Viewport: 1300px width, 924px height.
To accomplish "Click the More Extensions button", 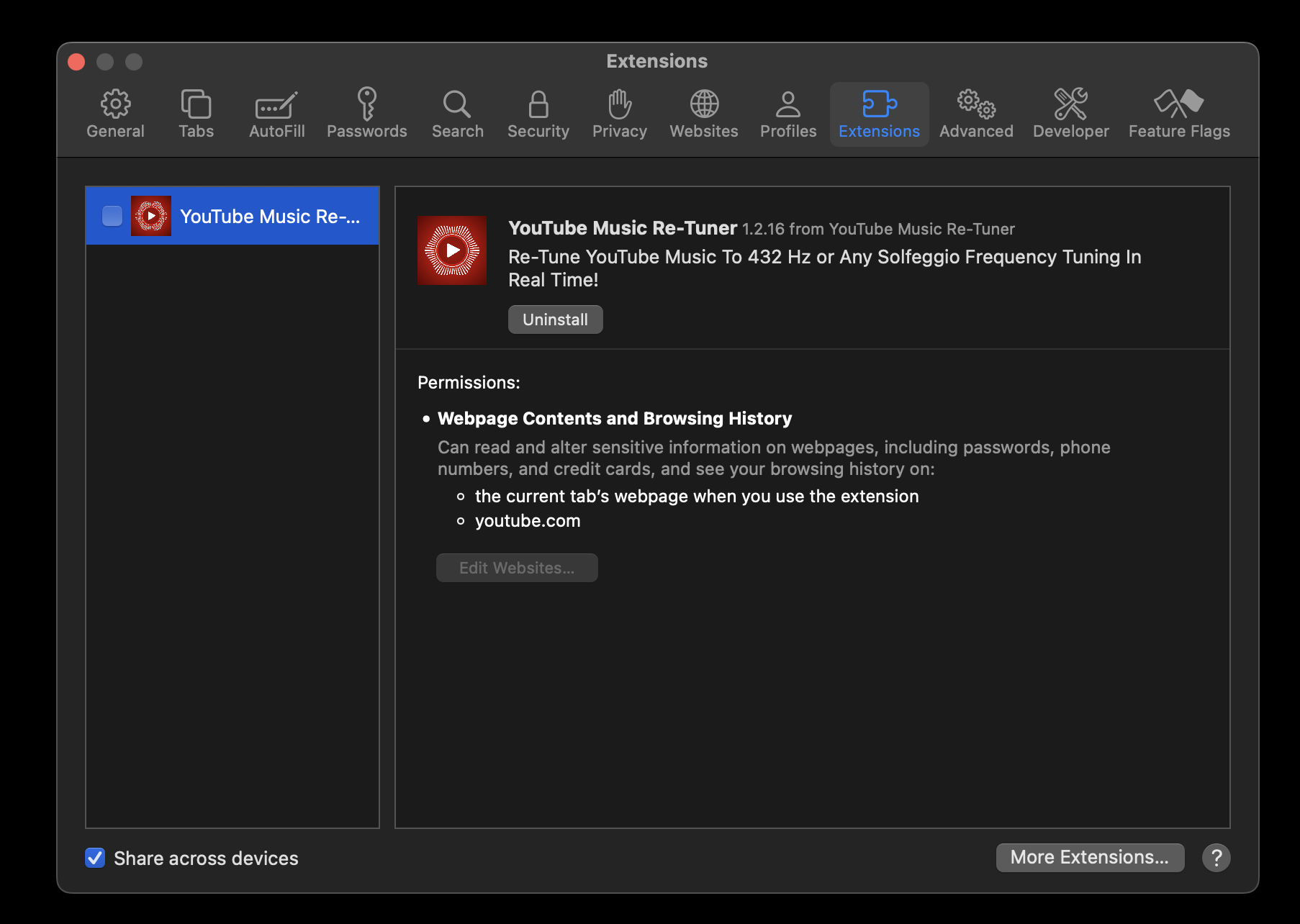I will 1089,857.
